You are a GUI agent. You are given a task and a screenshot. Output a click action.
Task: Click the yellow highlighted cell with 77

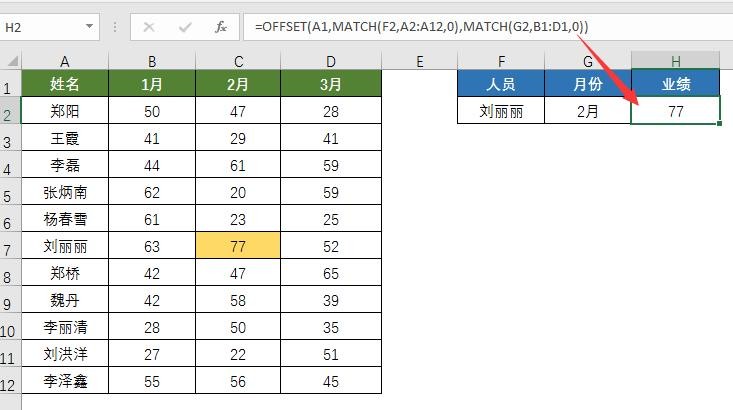point(238,246)
